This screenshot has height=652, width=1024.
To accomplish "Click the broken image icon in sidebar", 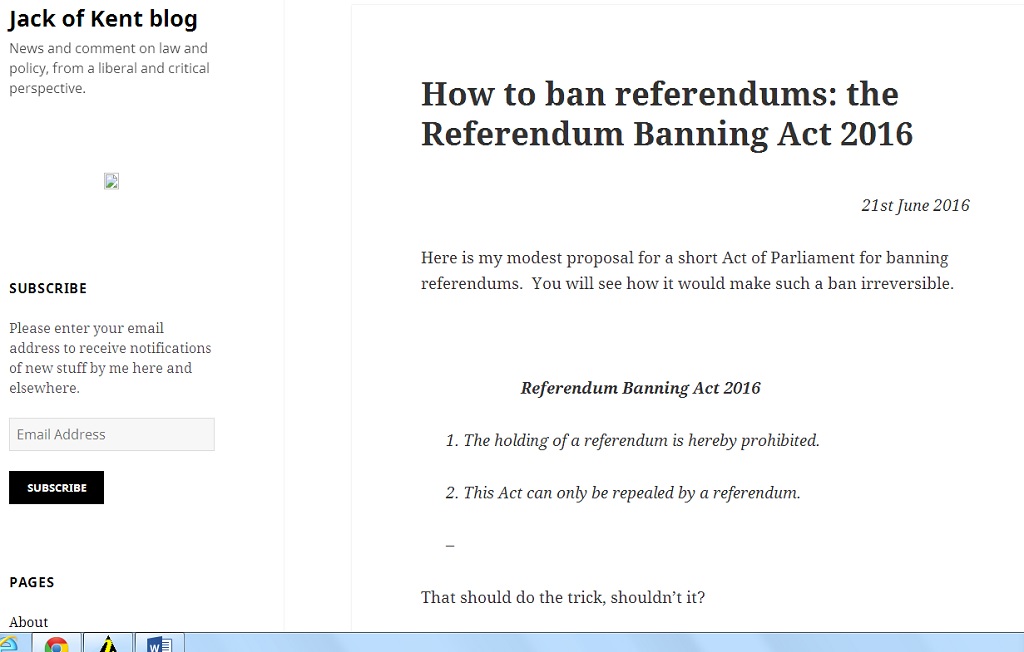I will 112,181.
